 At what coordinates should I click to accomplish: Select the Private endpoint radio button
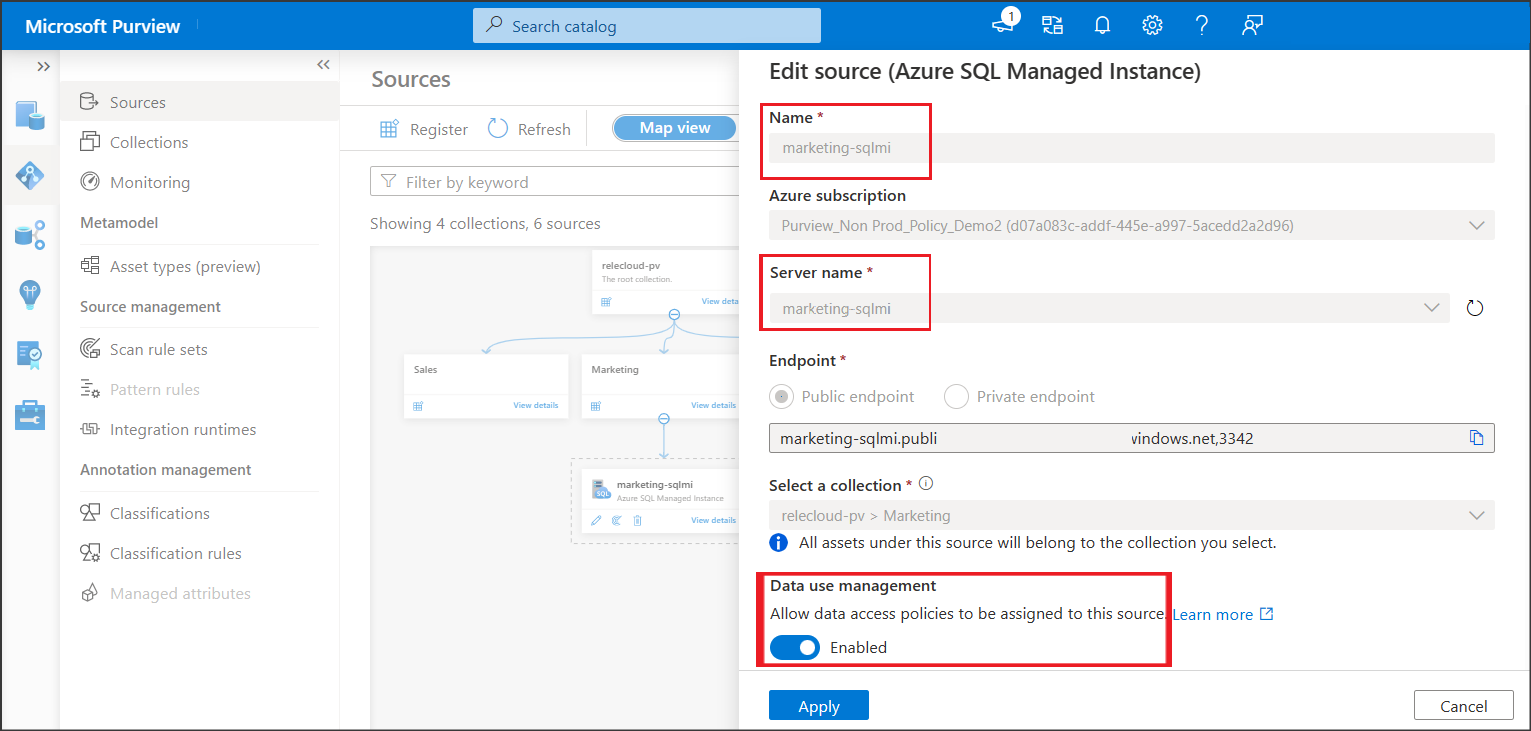tap(956, 396)
